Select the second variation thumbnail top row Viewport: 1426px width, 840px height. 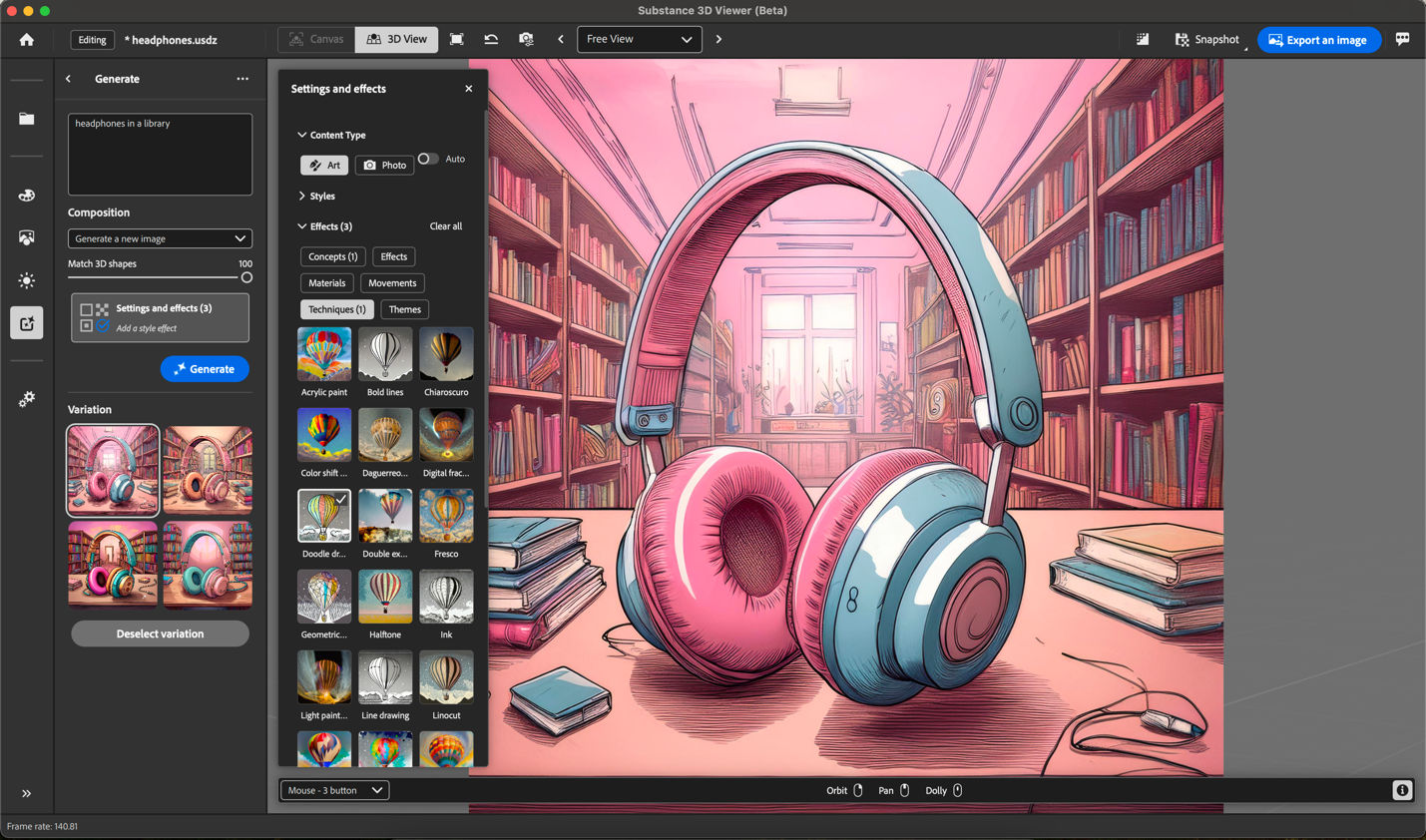click(208, 470)
